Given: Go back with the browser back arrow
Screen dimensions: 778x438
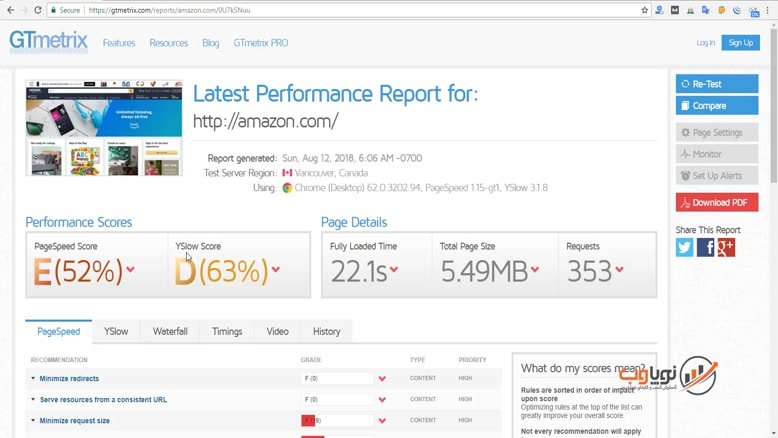Looking at the screenshot, I should point(10,10).
